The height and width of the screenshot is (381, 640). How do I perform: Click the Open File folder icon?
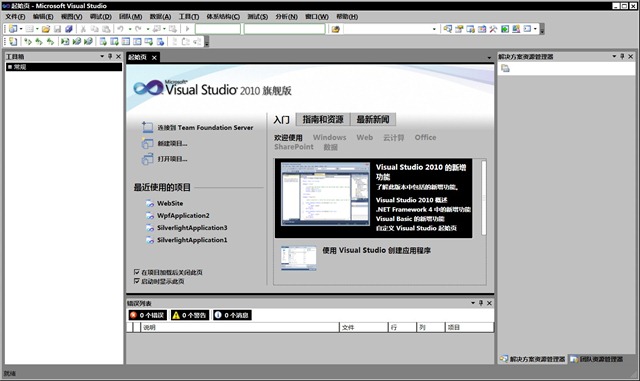tap(46, 29)
